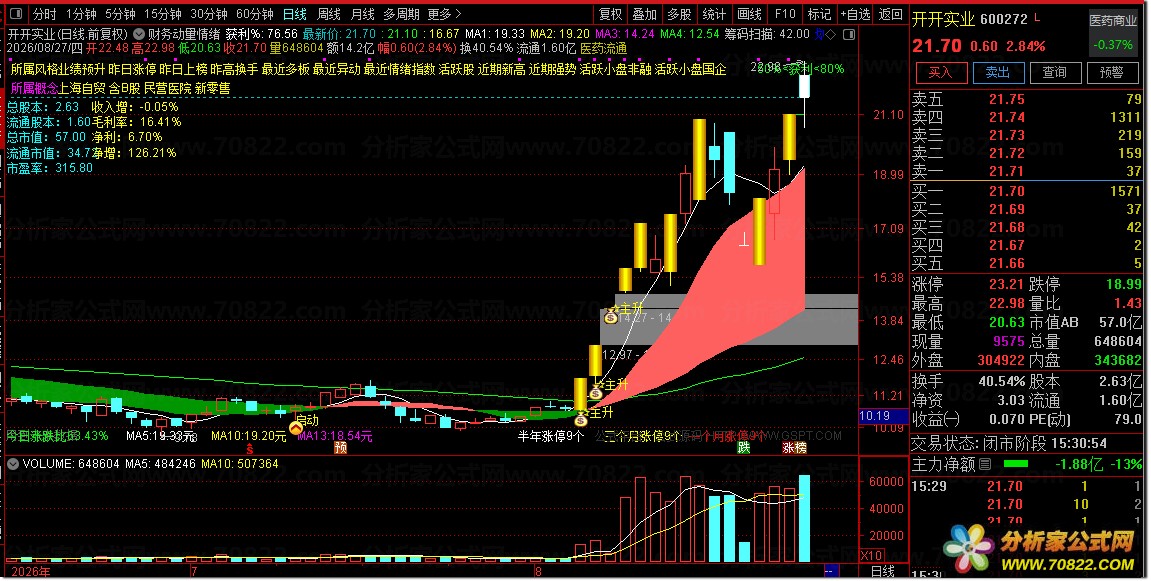Expand VOLUME indicator dropdown arrow
The image size is (1151, 581).
click(x=13, y=464)
